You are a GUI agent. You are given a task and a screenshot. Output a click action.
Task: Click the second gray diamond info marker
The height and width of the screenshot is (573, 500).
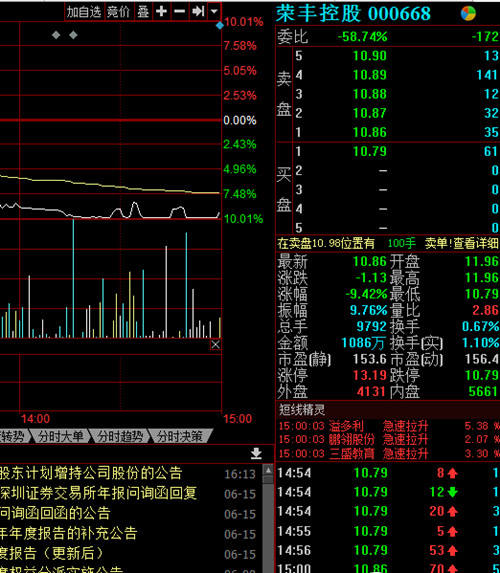pyautogui.click(x=73, y=35)
